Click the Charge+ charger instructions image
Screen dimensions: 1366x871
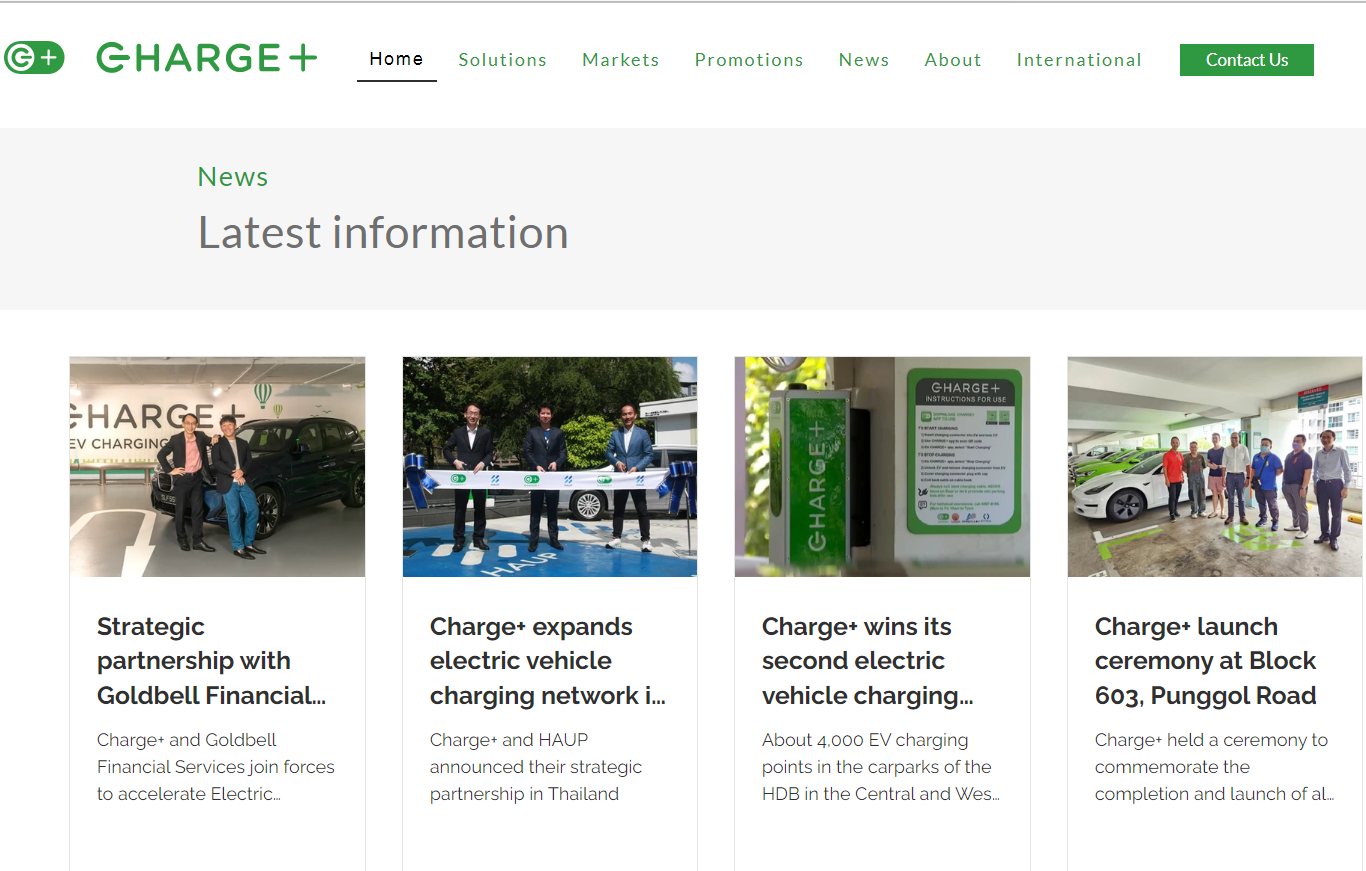tap(881, 467)
